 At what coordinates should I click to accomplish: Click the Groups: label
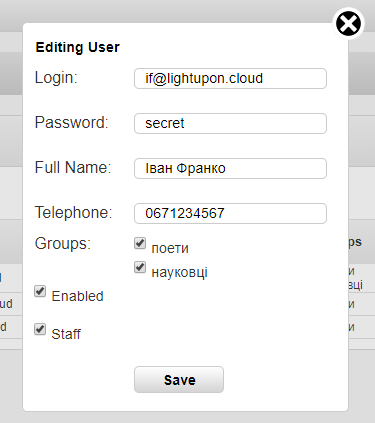click(x=63, y=244)
